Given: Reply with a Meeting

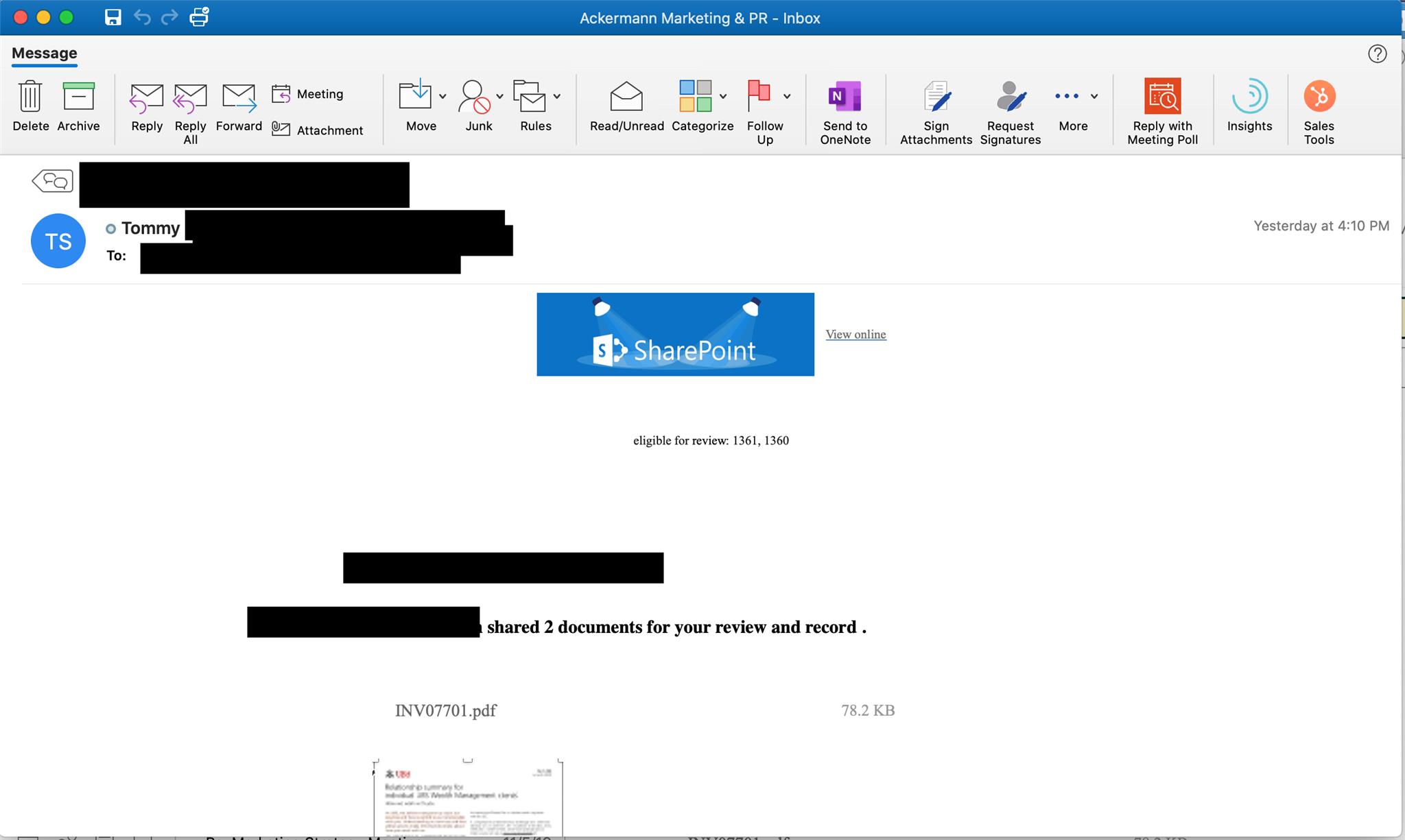Looking at the screenshot, I should [307, 94].
